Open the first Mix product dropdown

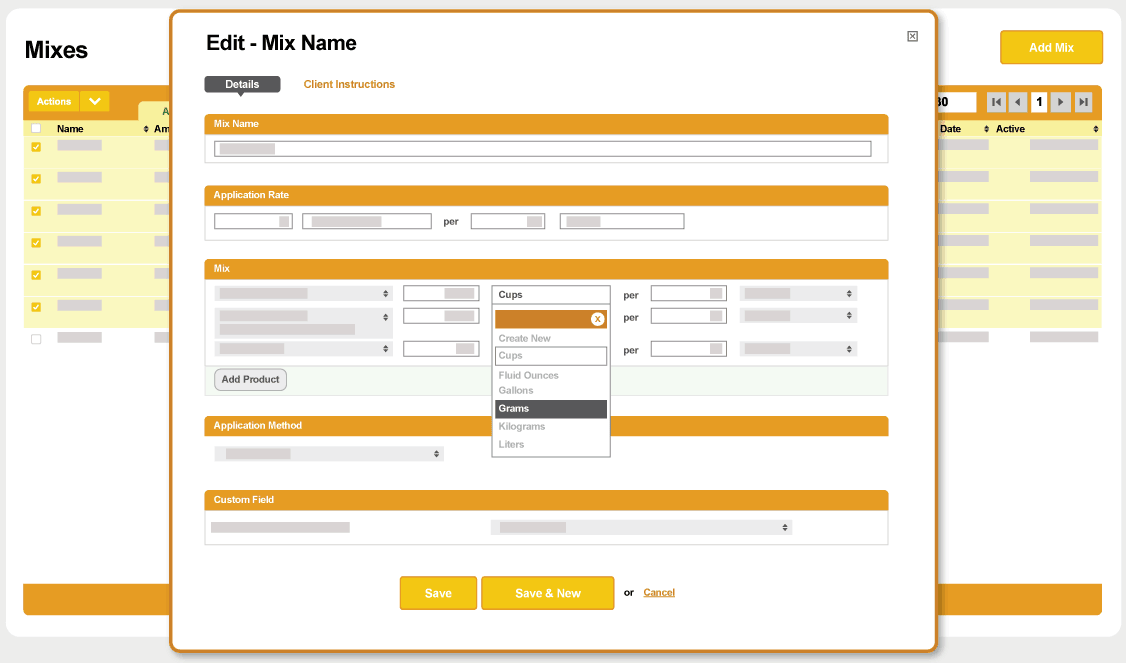click(x=303, y=294)
